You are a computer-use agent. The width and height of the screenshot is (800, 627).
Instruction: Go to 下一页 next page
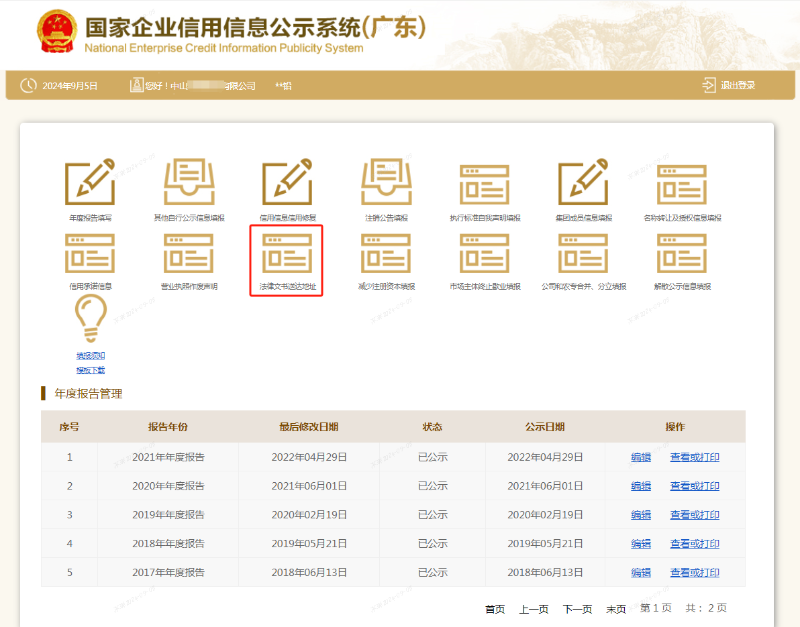click(578, 608)
